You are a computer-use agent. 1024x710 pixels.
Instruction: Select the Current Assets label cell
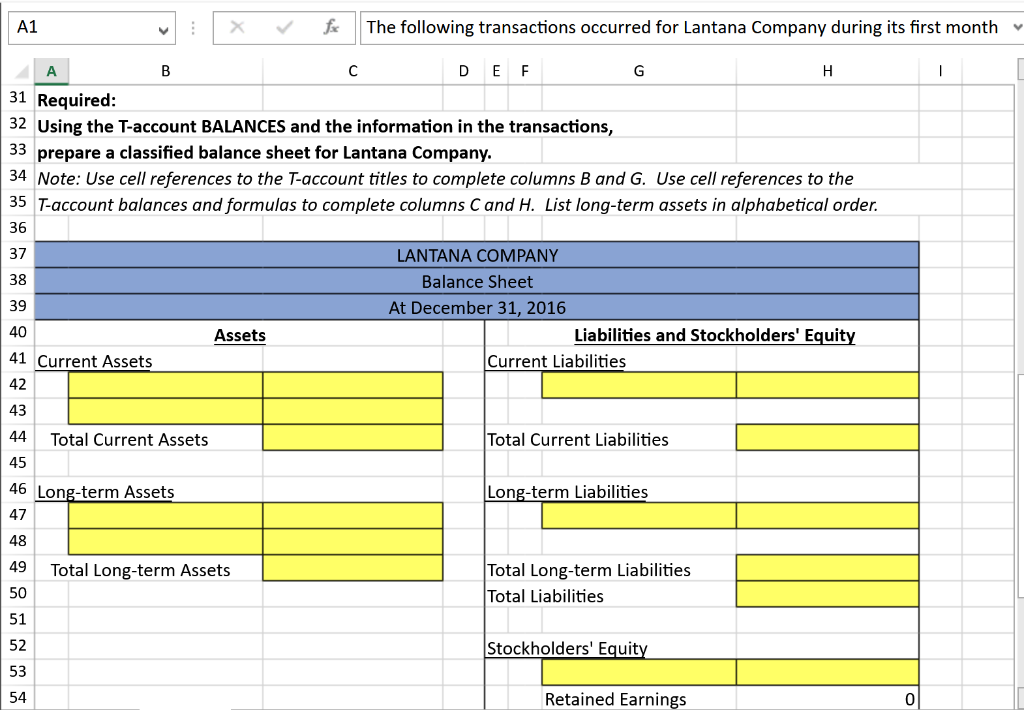[94, 361]
